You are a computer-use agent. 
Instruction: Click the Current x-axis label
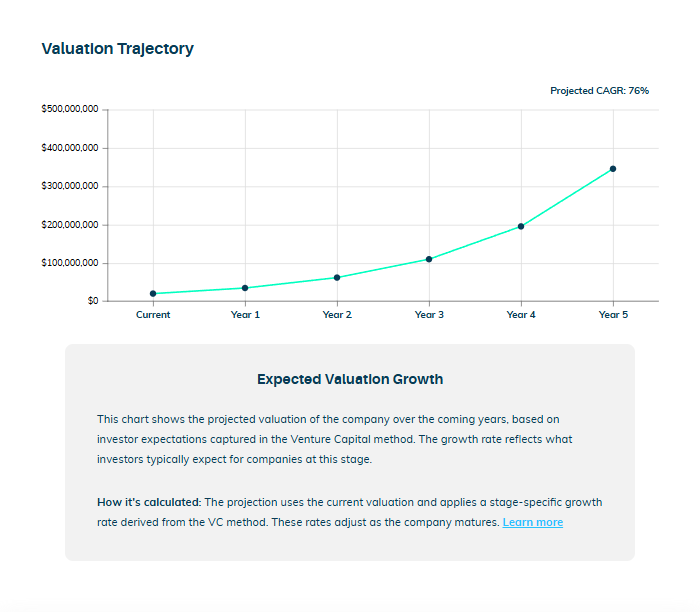click(x=153, y=315)
